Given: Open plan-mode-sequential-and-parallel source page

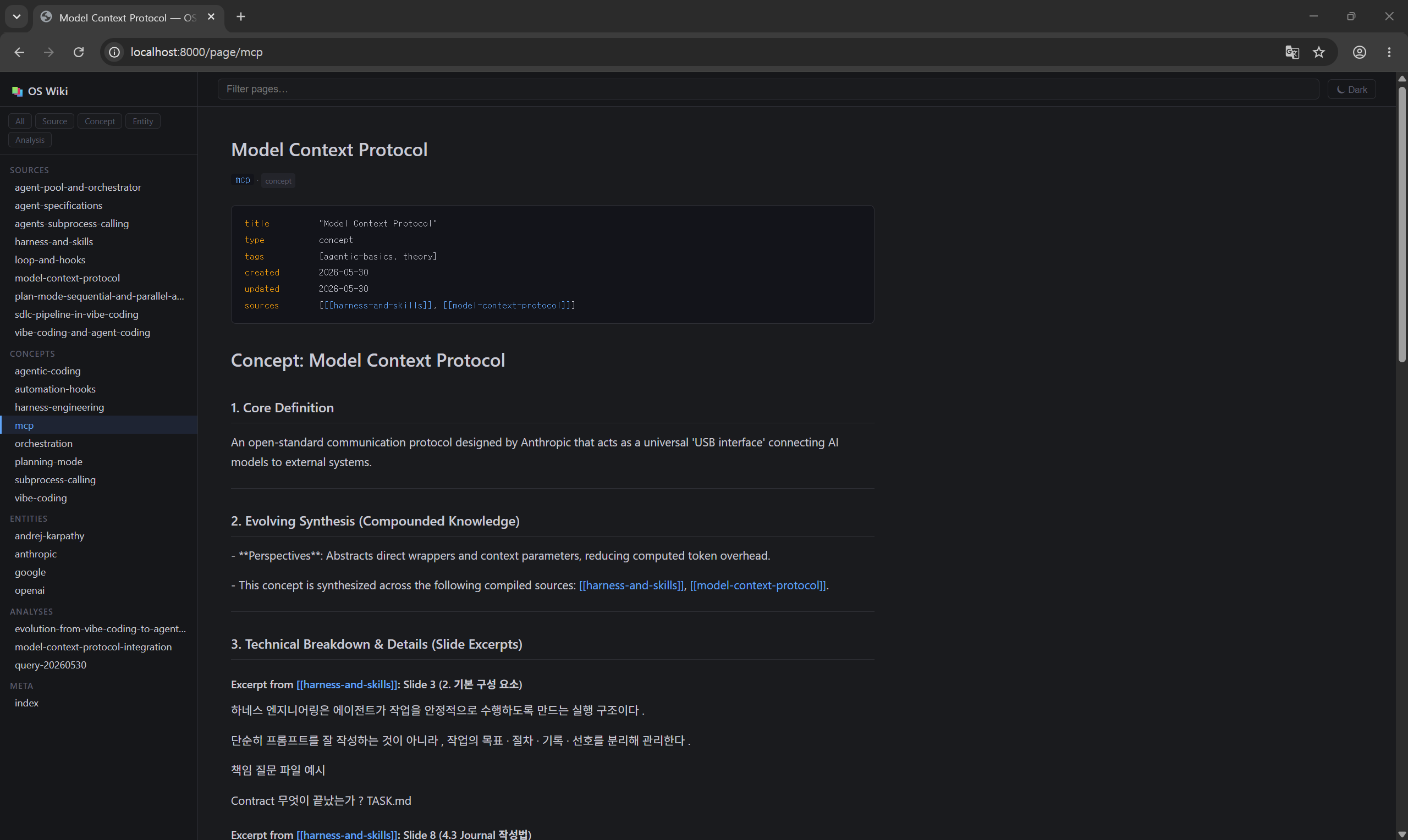Looking at the screenshot, I should [x=98, y=296].
